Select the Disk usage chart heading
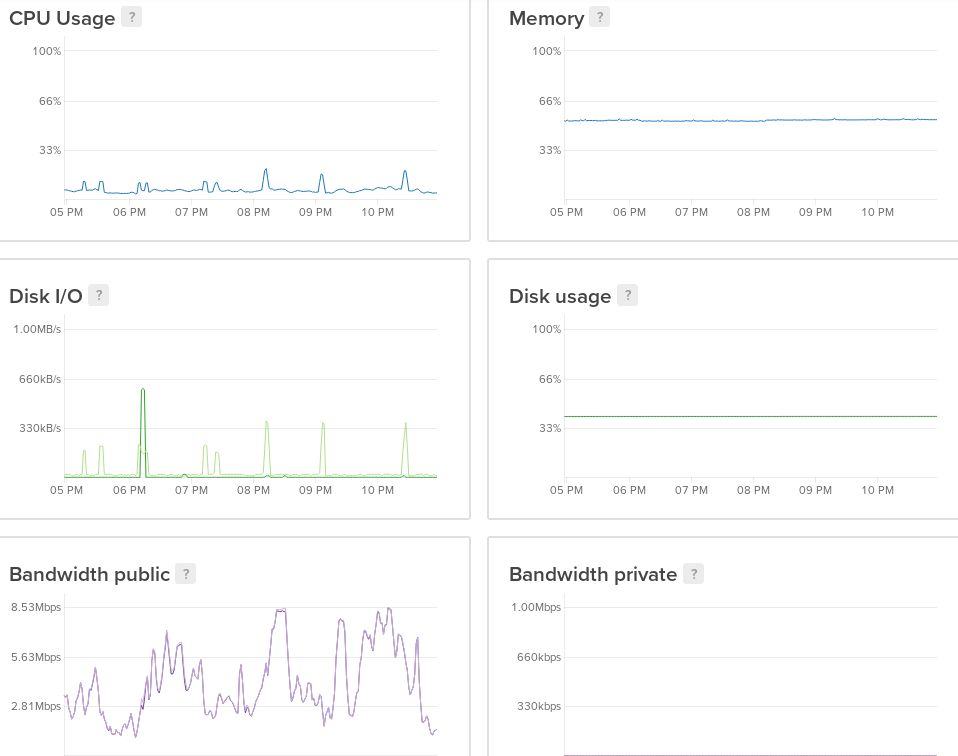This screenshot has height=756, width=958. click(559, 296)
